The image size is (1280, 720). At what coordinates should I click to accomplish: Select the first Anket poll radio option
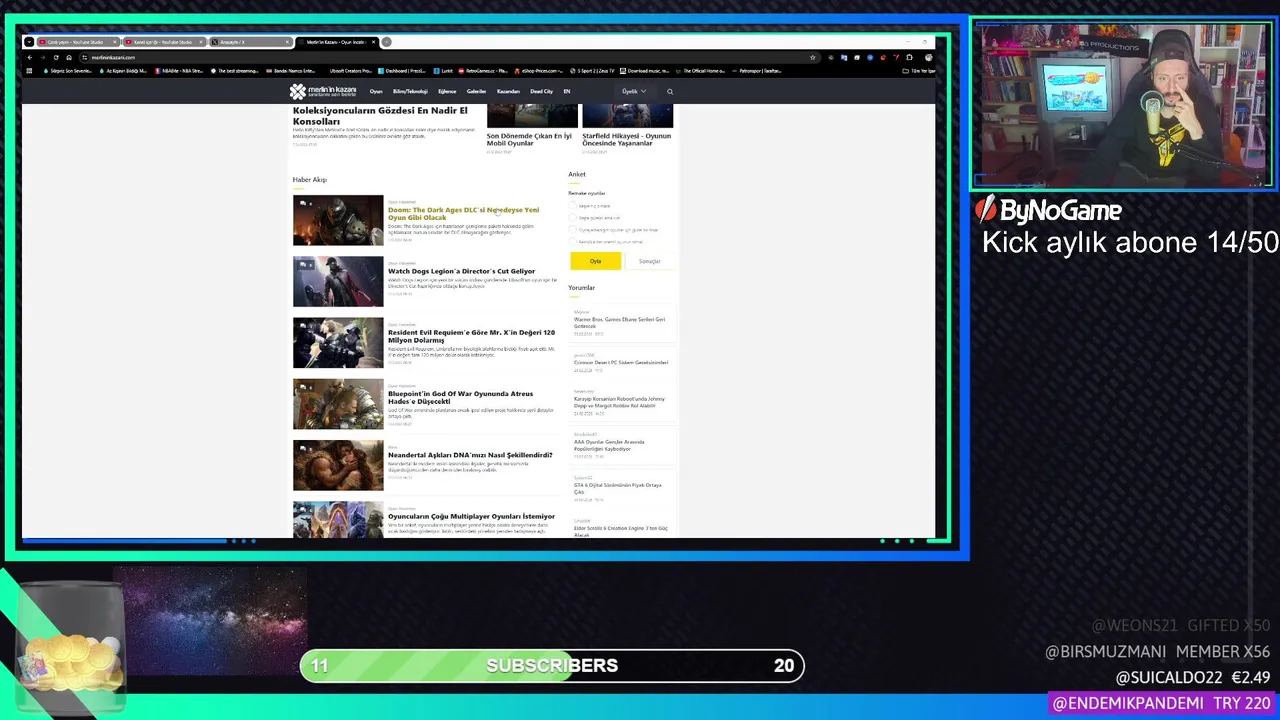click(x=574, y=206)
